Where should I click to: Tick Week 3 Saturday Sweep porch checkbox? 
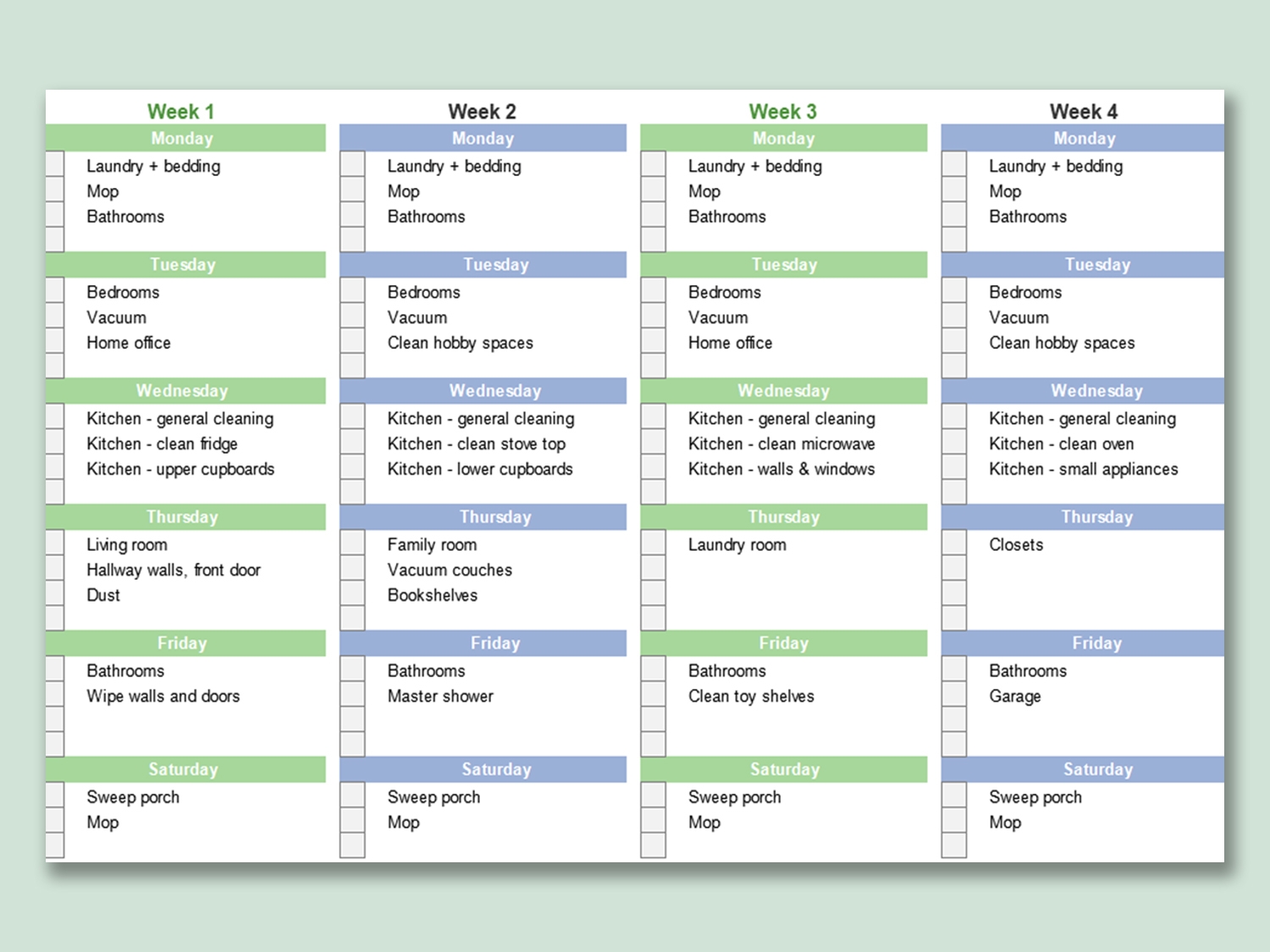(x=653, y=795)
